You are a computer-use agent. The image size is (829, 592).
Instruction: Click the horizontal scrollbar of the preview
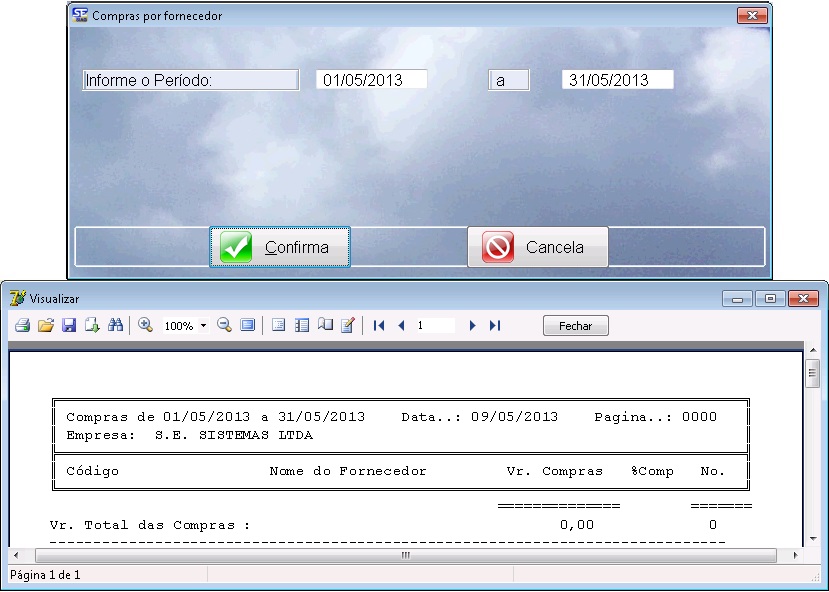point(405,555)
